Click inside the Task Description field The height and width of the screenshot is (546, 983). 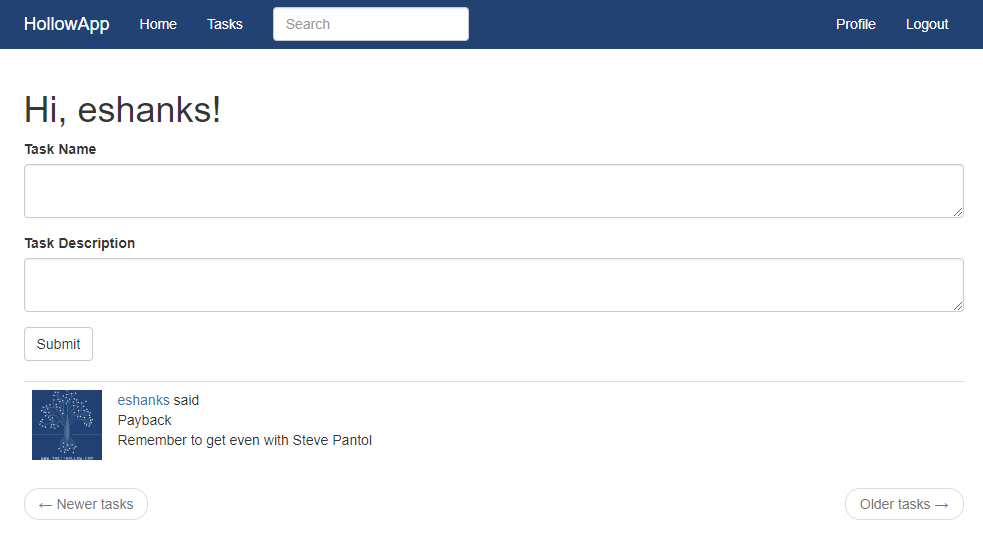[493, 285]
